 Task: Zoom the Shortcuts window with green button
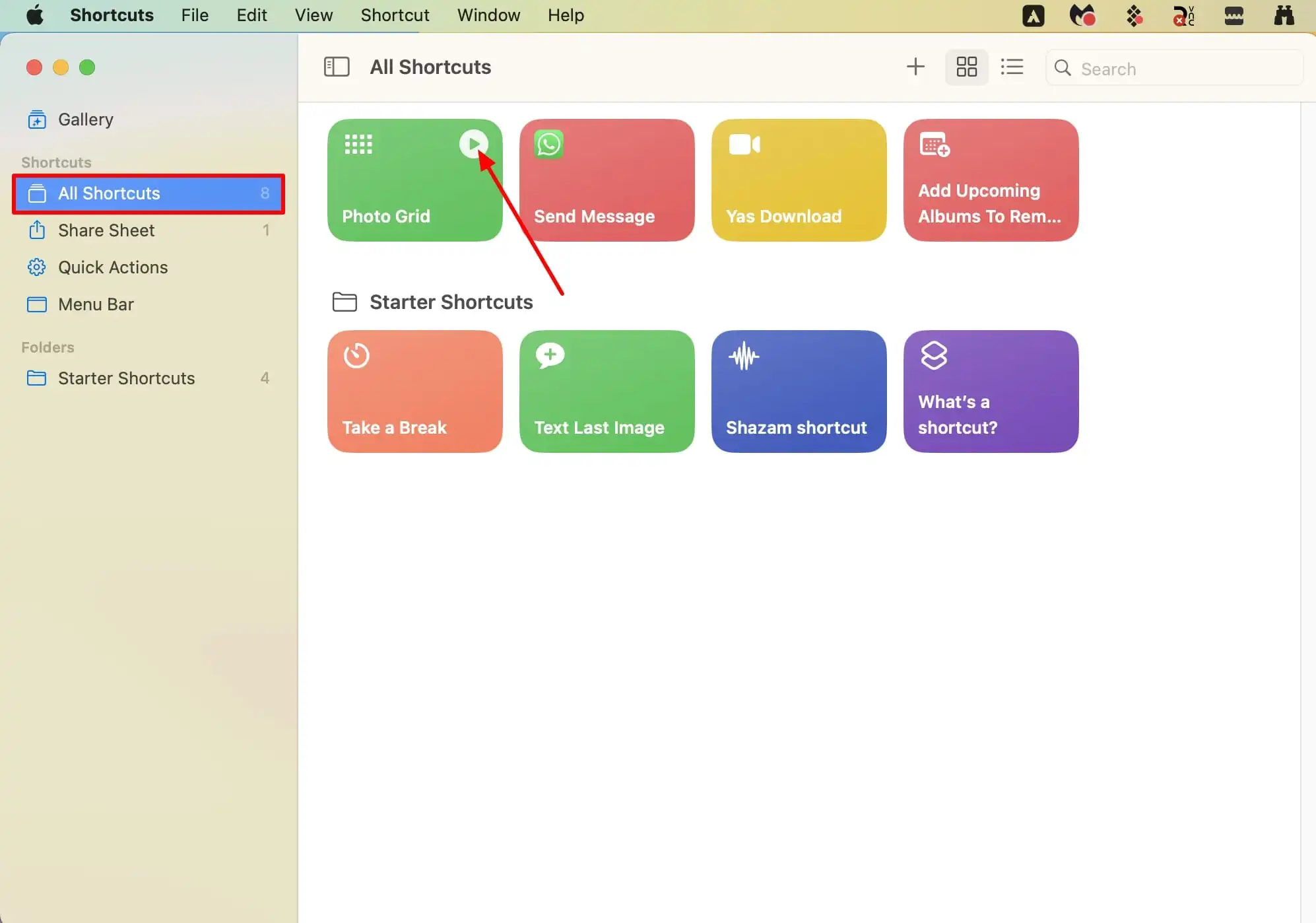point(87,67)
